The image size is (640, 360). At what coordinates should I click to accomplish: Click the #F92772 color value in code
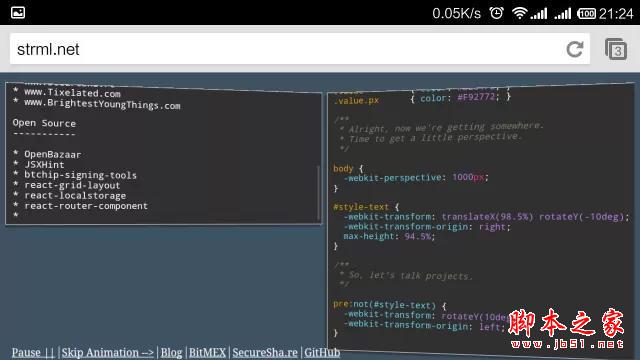pos(476,97)
